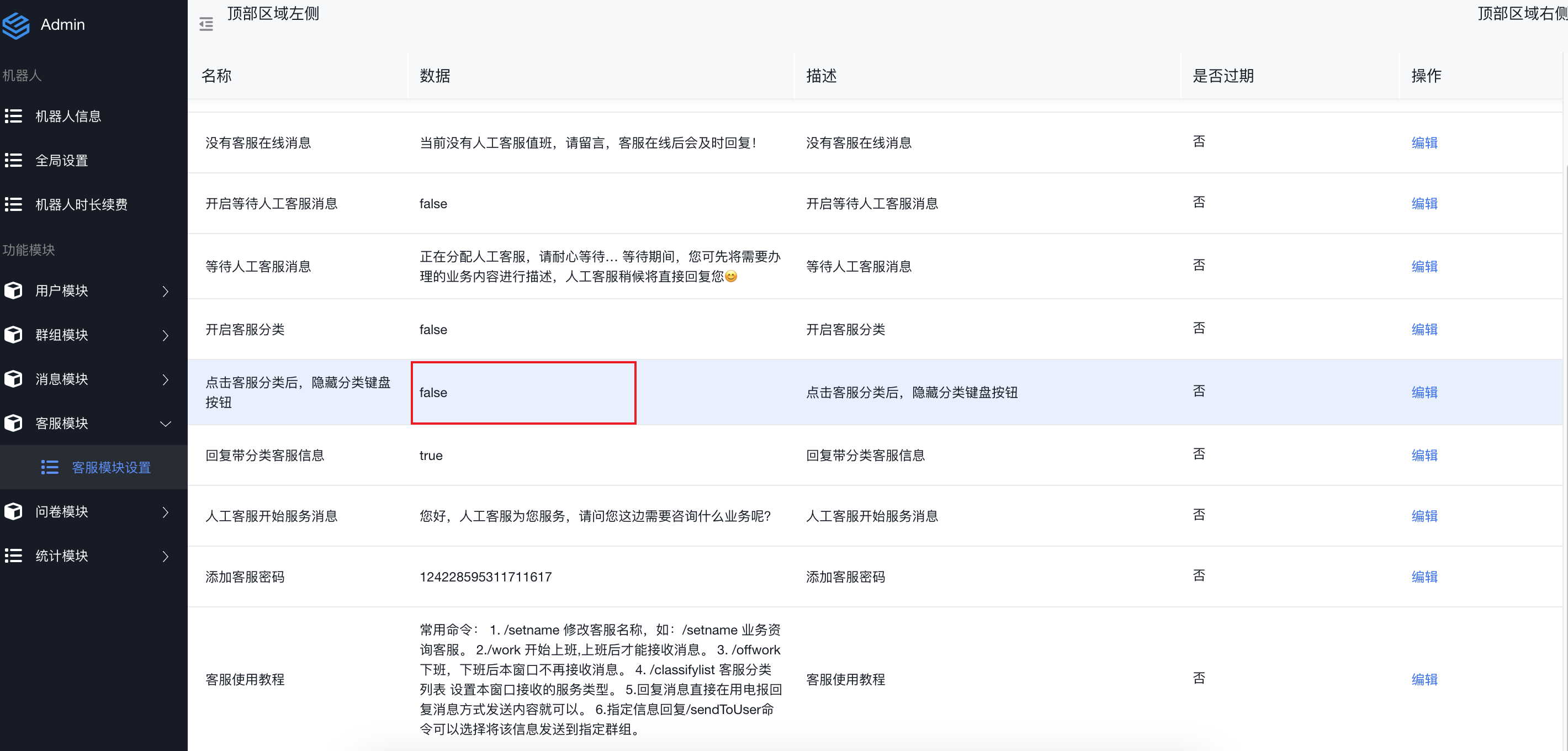Collapse sidebar with menu fold icon
The height and width of the screenshot is (751, 1568).
click(x=206, y=24)
